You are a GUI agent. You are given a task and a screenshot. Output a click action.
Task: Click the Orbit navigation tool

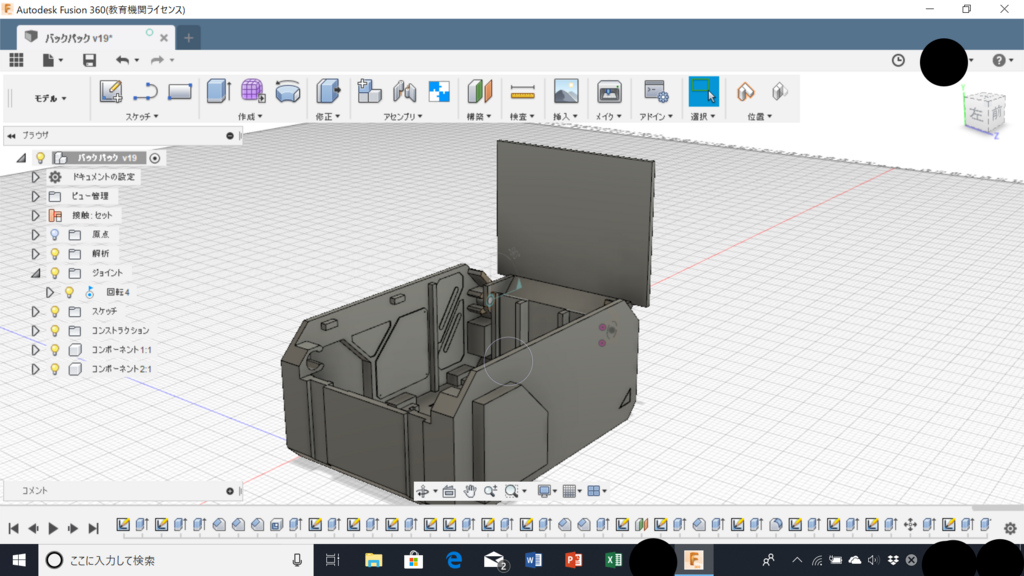pyautogui.click(x=423, y=491)
